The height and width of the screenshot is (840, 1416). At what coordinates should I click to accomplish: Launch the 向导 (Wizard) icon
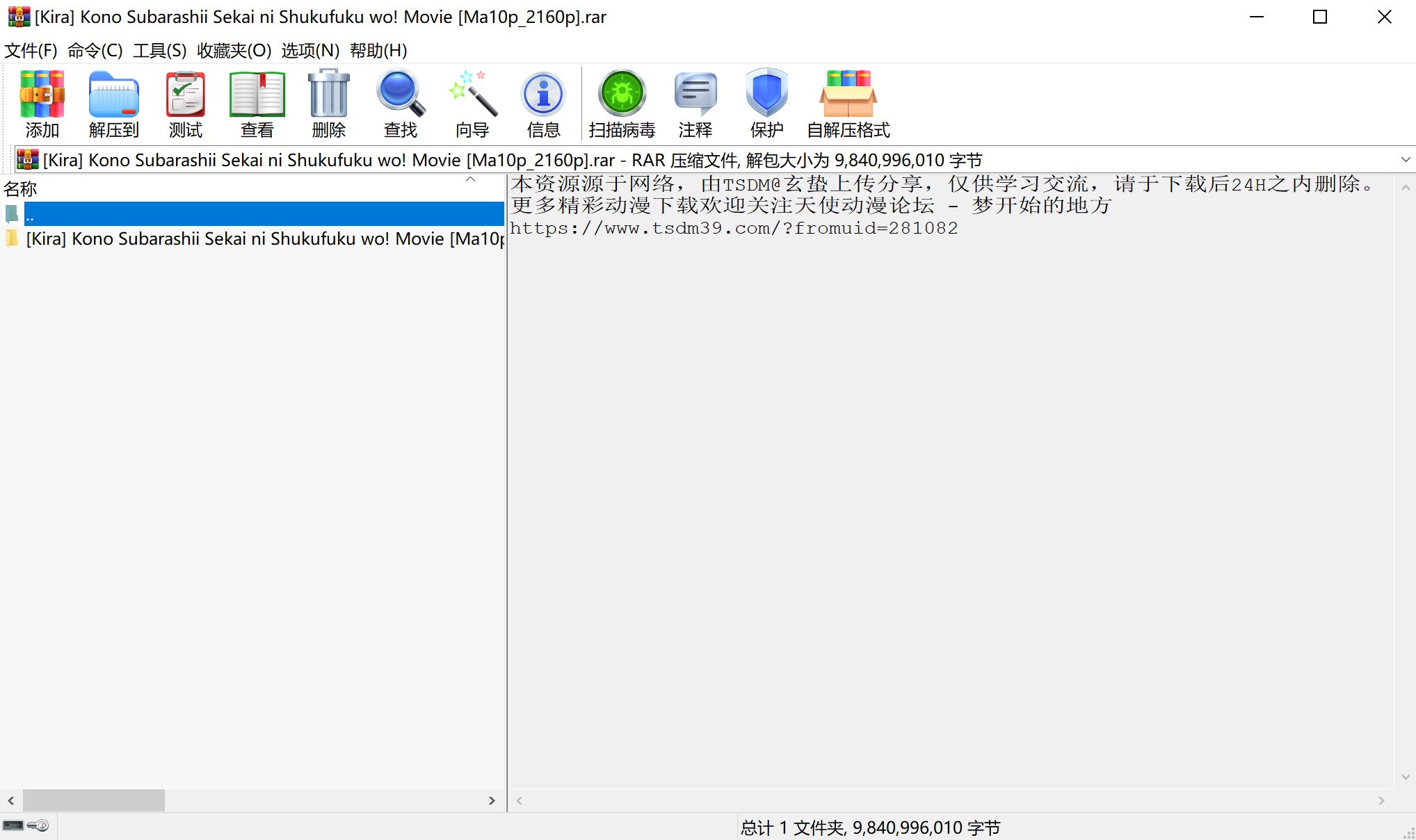click(472, 103)
